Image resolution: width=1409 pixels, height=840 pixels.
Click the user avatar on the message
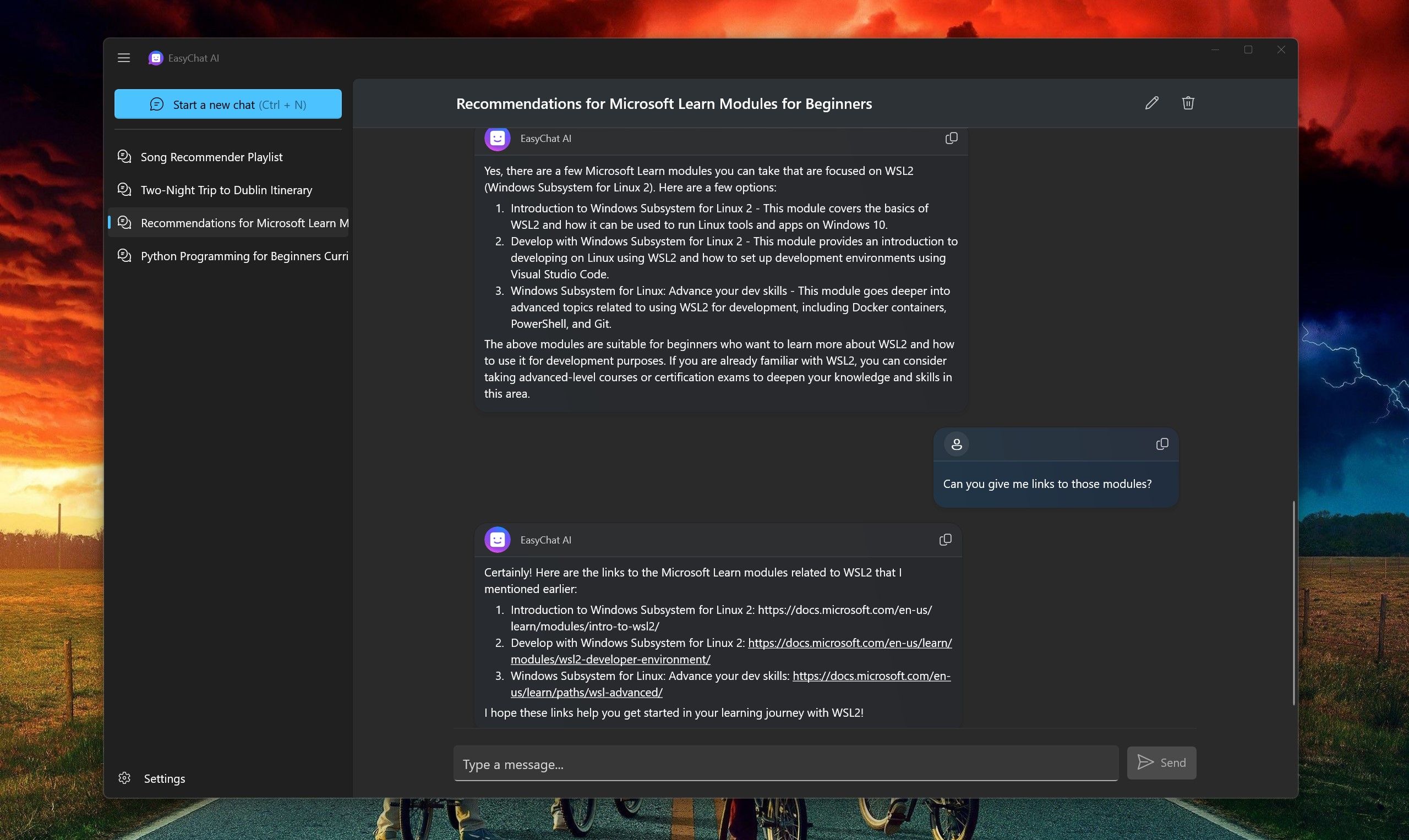[956, 444]
